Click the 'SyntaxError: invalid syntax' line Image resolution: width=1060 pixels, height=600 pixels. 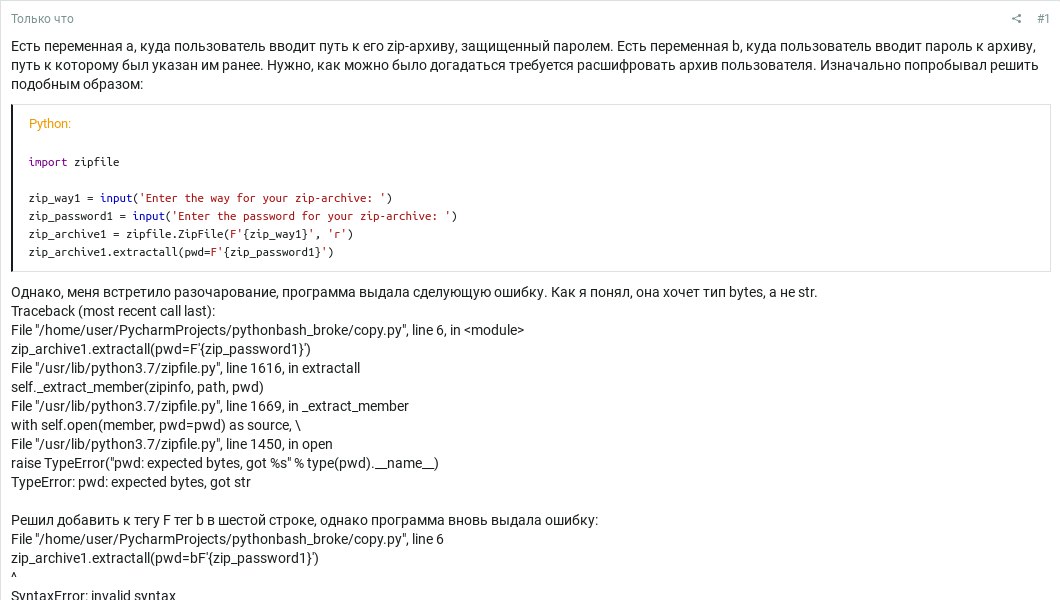coord(93,594)
